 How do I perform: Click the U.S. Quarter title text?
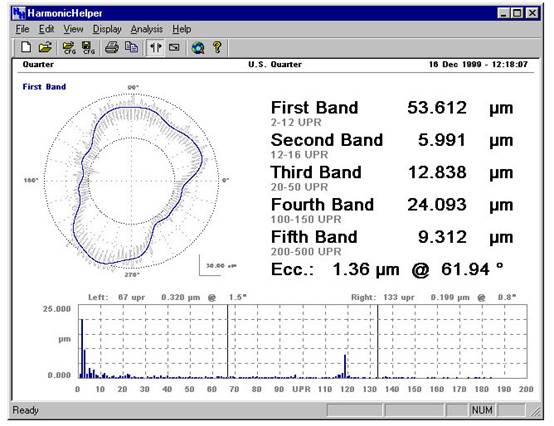pos(275,65)
